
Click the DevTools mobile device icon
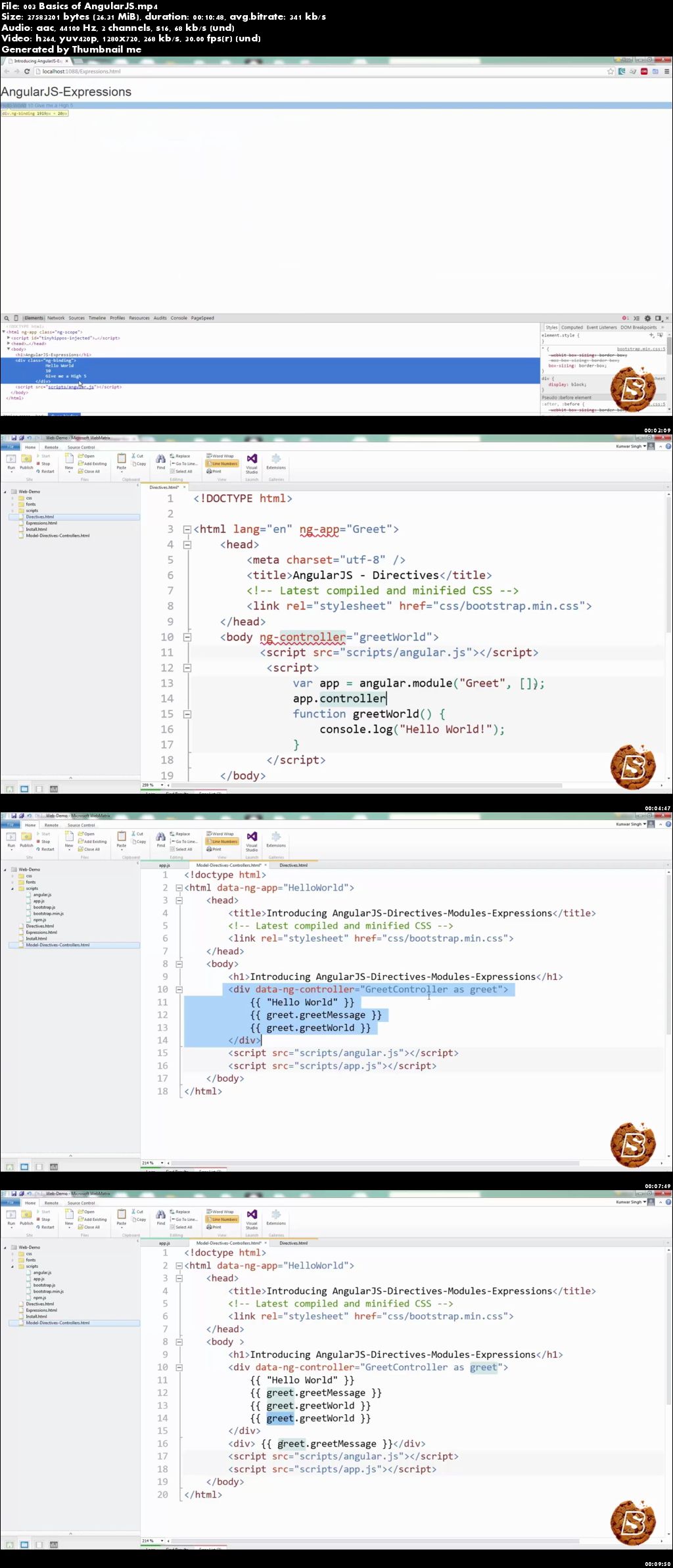[x=16, y=318]
